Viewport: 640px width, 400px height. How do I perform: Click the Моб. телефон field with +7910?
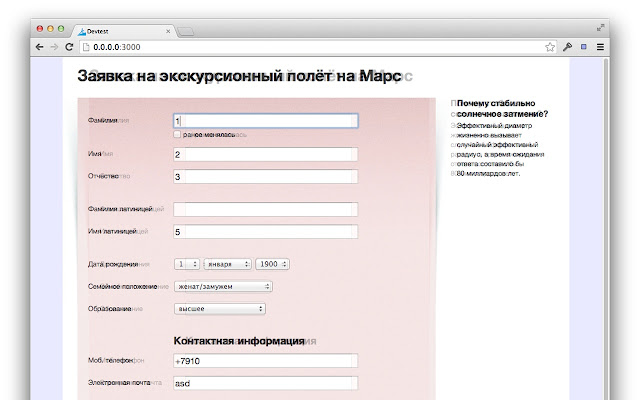pyautogui.click(x=265, y=361)
